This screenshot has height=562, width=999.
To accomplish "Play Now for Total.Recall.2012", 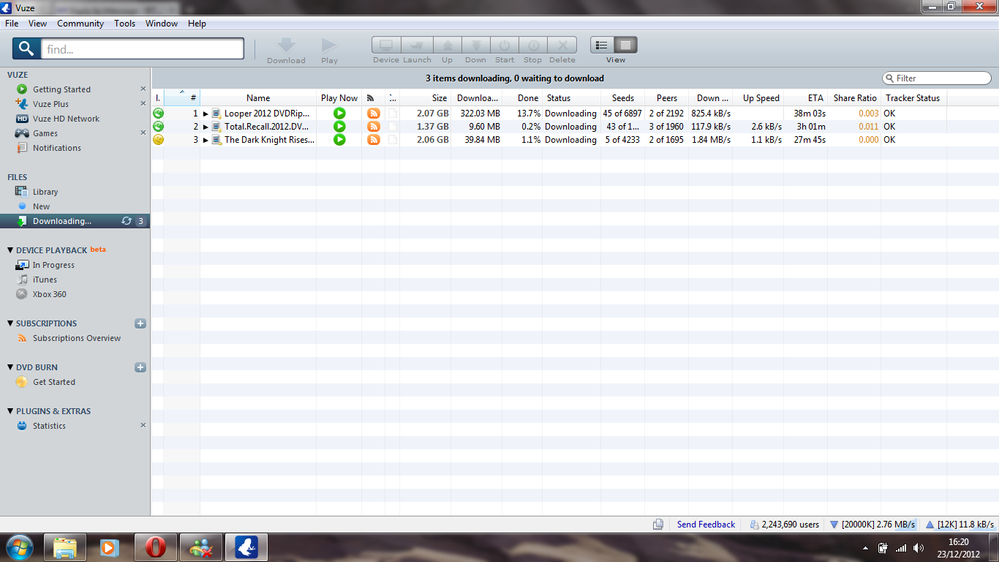I will coord(340,126).
